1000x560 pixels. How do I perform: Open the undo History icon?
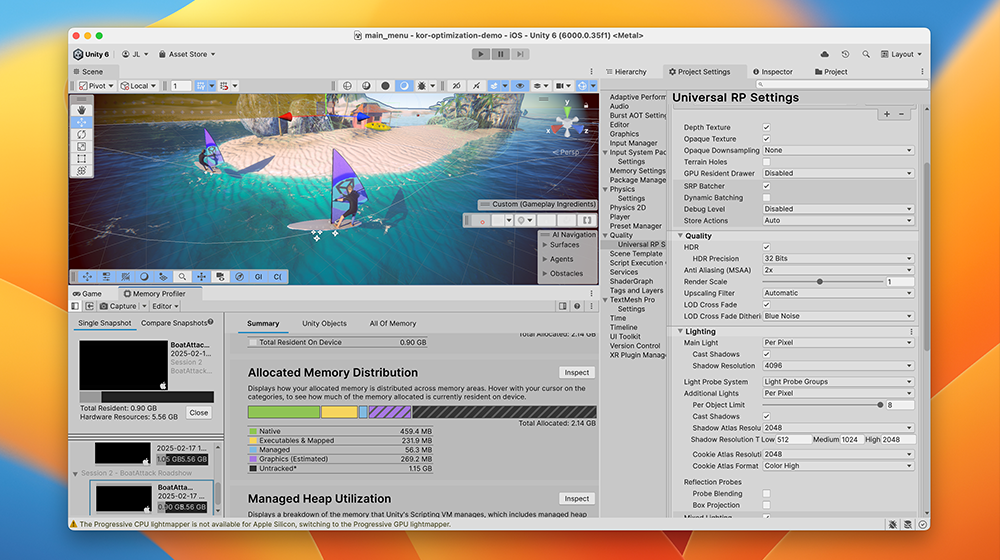(x=845, y=54)
